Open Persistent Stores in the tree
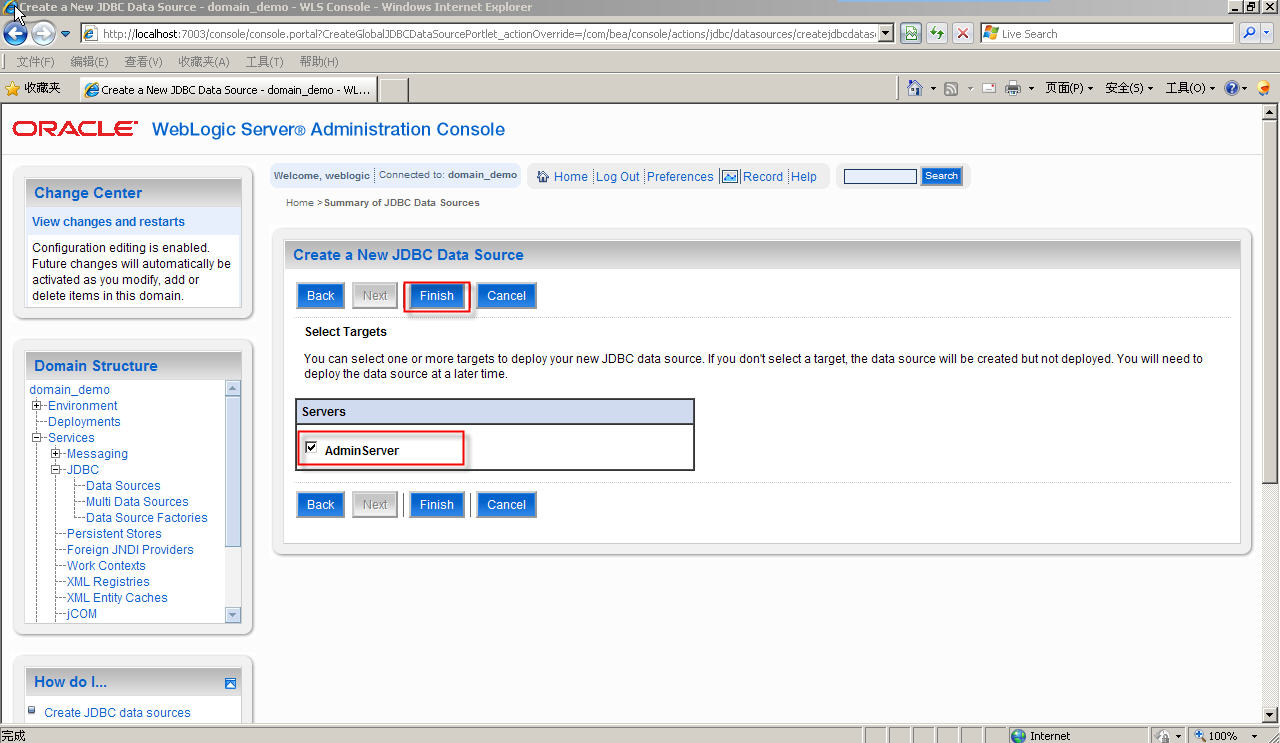The image size is (1280, 743). click(114, 534)
